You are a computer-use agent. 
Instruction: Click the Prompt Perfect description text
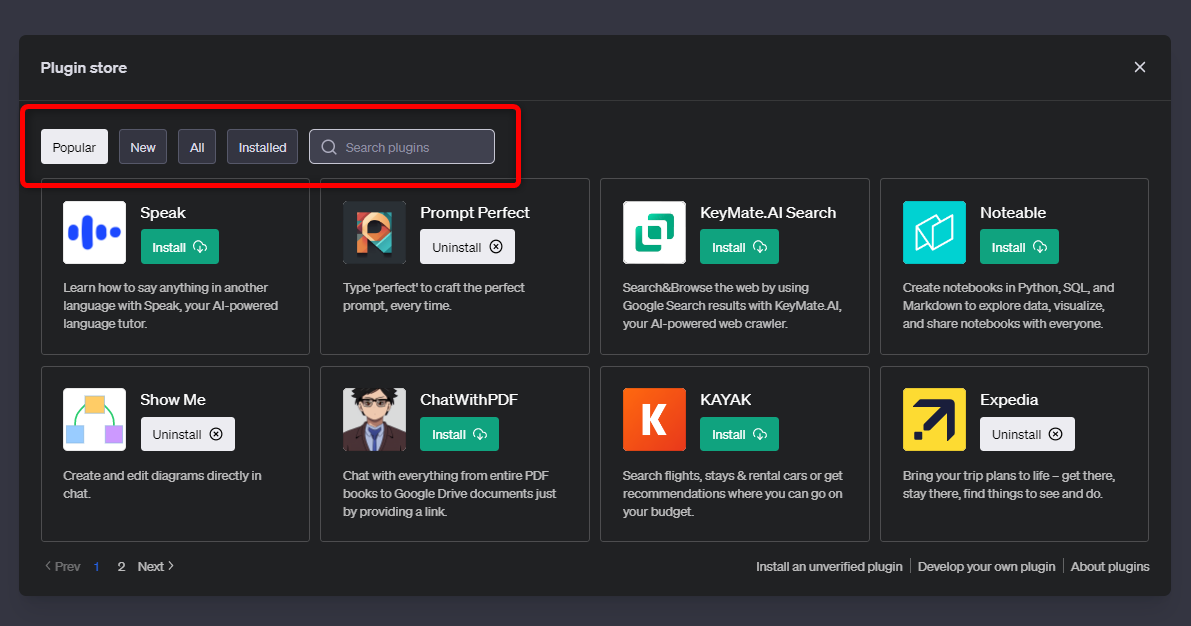point(434,296)
